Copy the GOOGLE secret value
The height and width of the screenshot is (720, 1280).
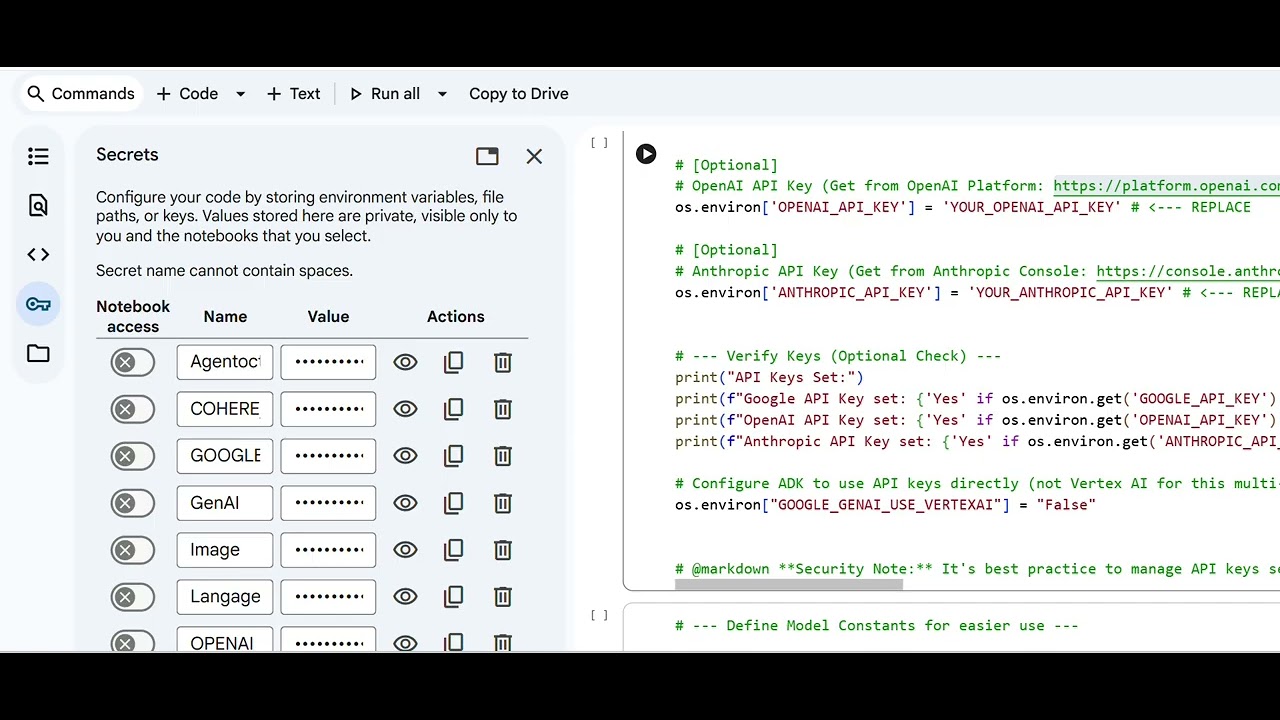pyautogui.click(x=453, y=456)
